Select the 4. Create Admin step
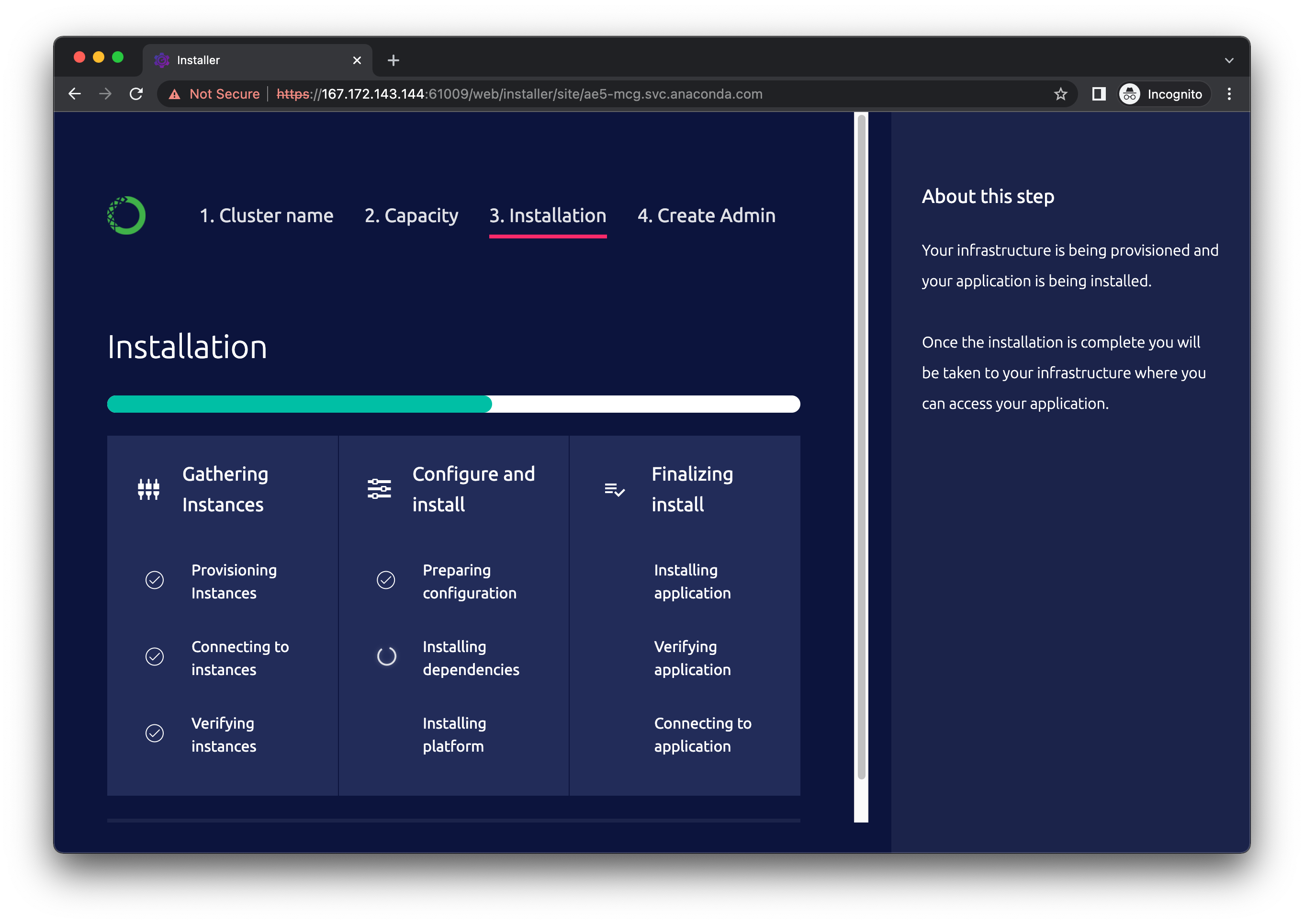This screenshot has height=924, width=1304. (x=706, y=215)
